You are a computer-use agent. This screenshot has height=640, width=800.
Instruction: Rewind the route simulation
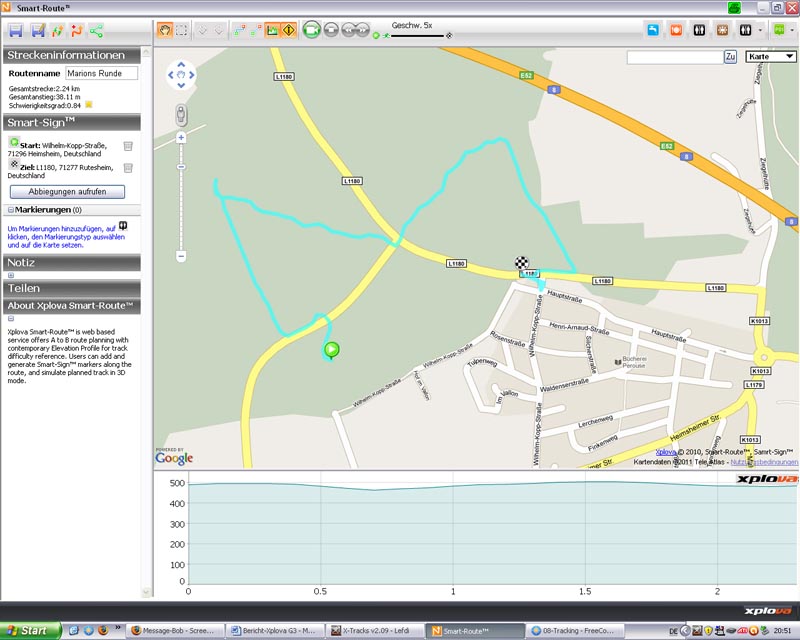[348, 30]
